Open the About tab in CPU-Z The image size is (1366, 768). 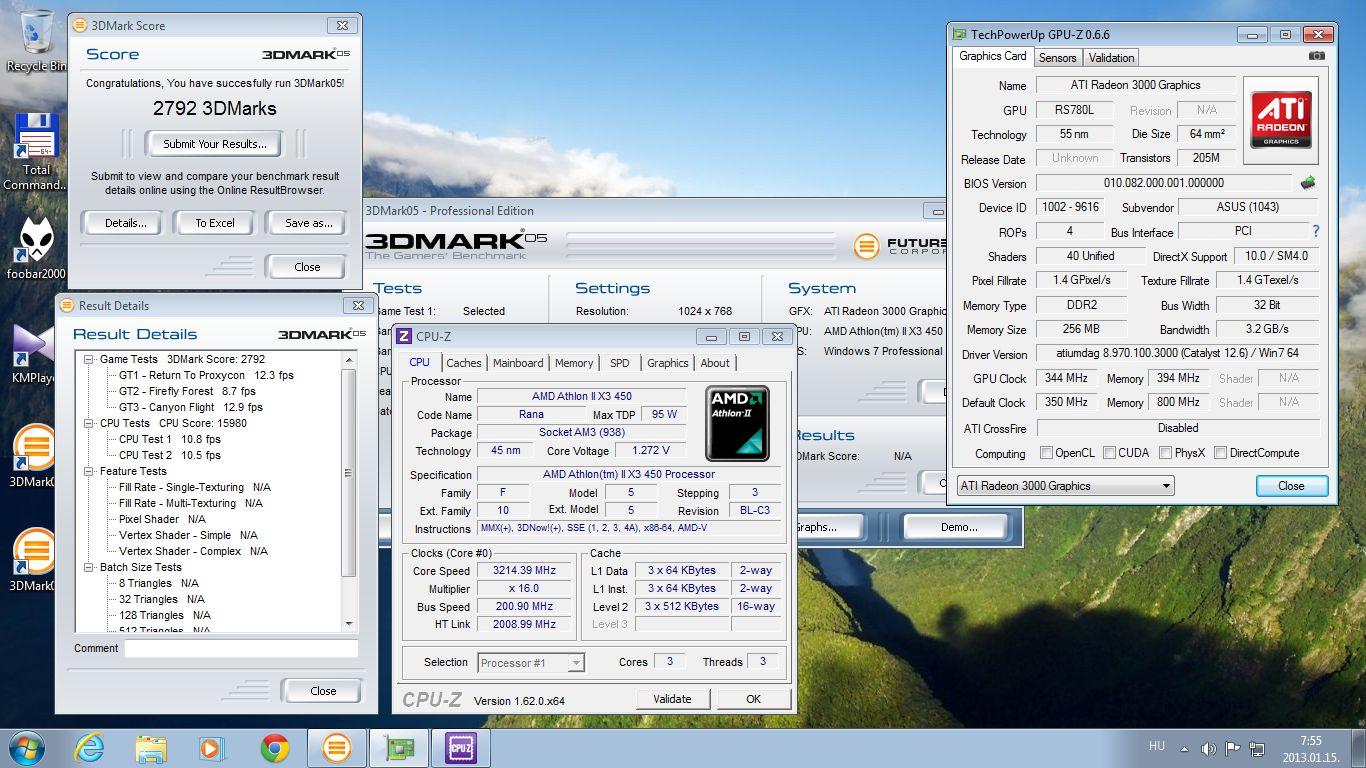(x=715, y=363)
